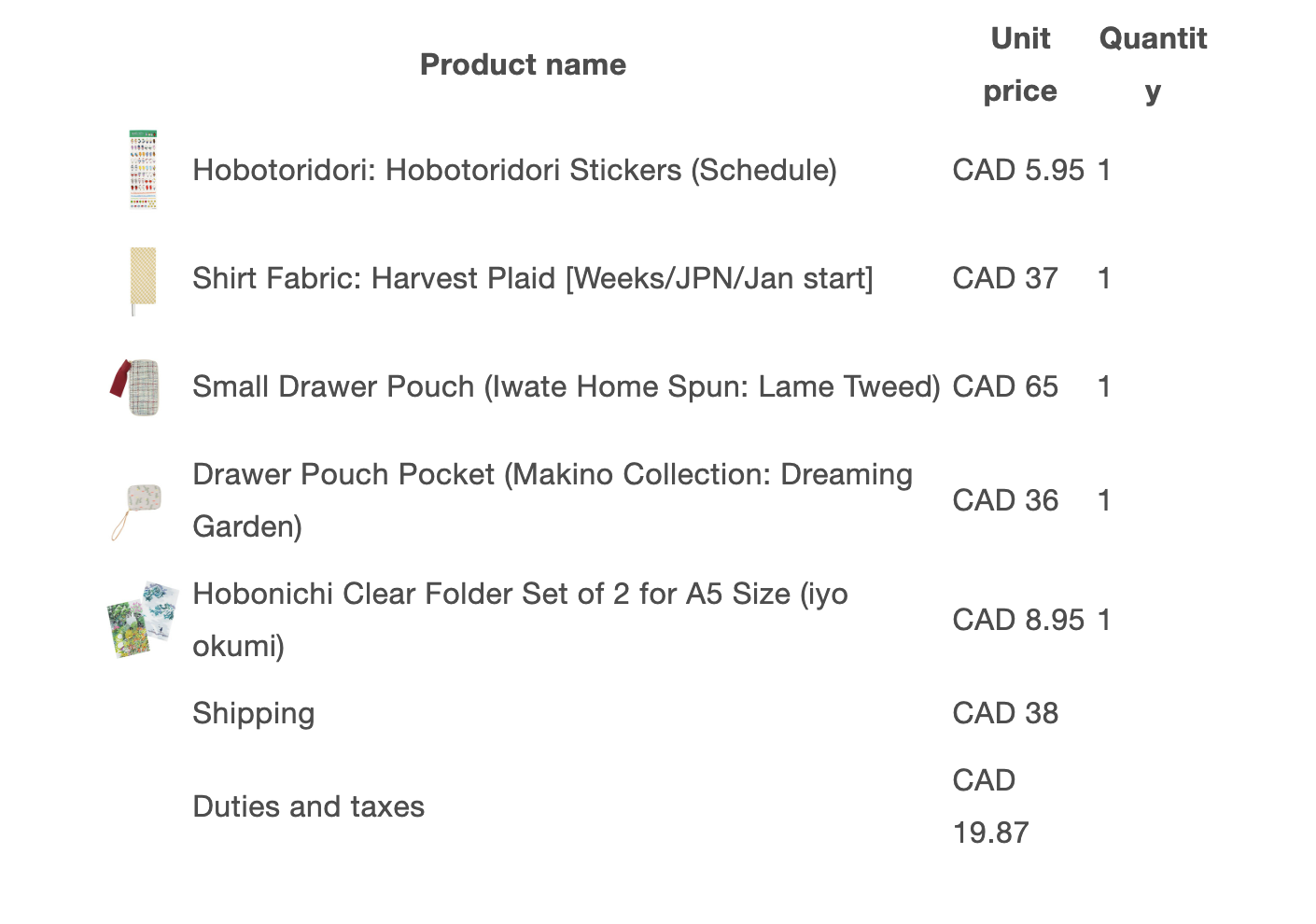1316x924 pixels.
Task: Select Shirt Fabric: Harvest Plaid product name
Action: [533, 278]
